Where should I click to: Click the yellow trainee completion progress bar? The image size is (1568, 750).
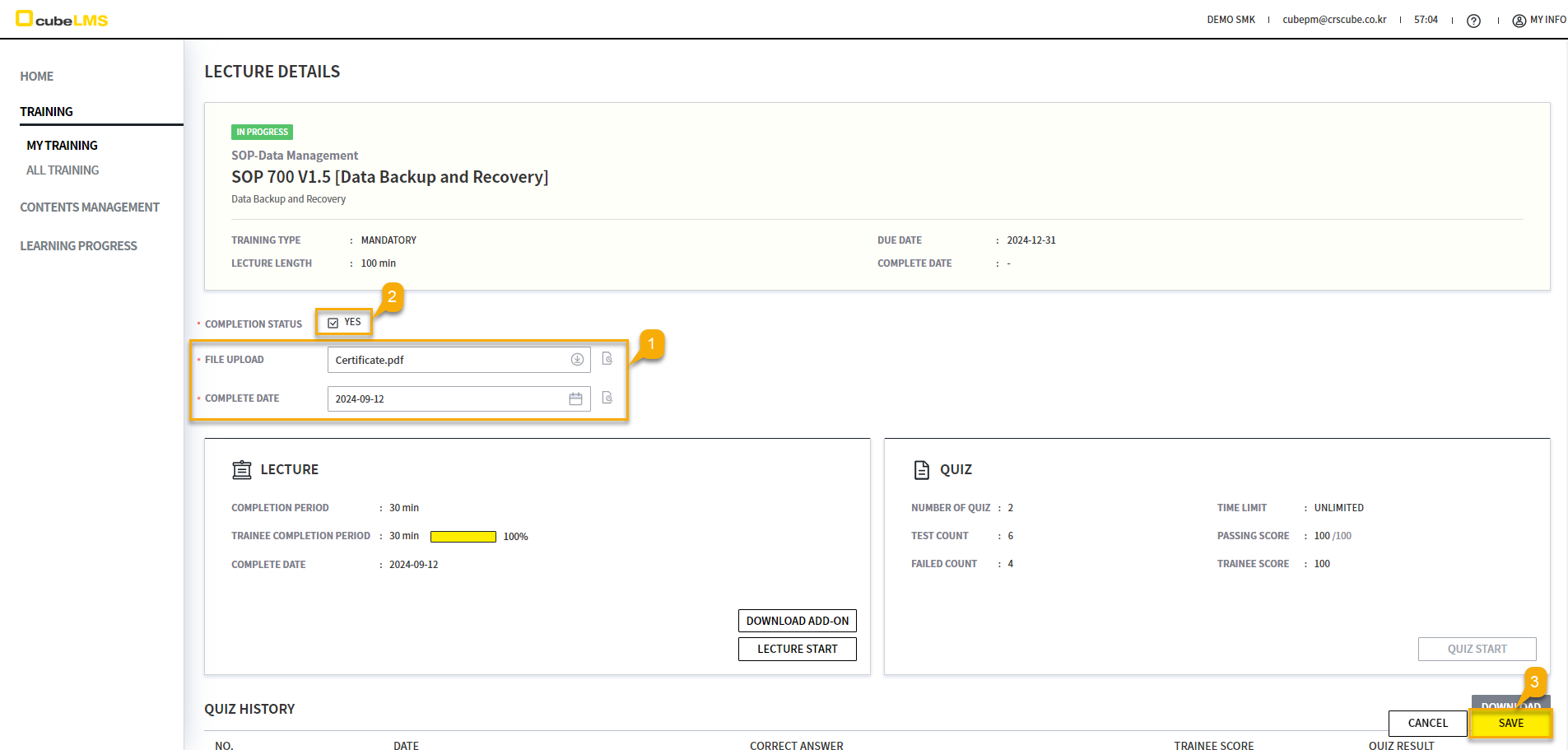coord(463,537)
